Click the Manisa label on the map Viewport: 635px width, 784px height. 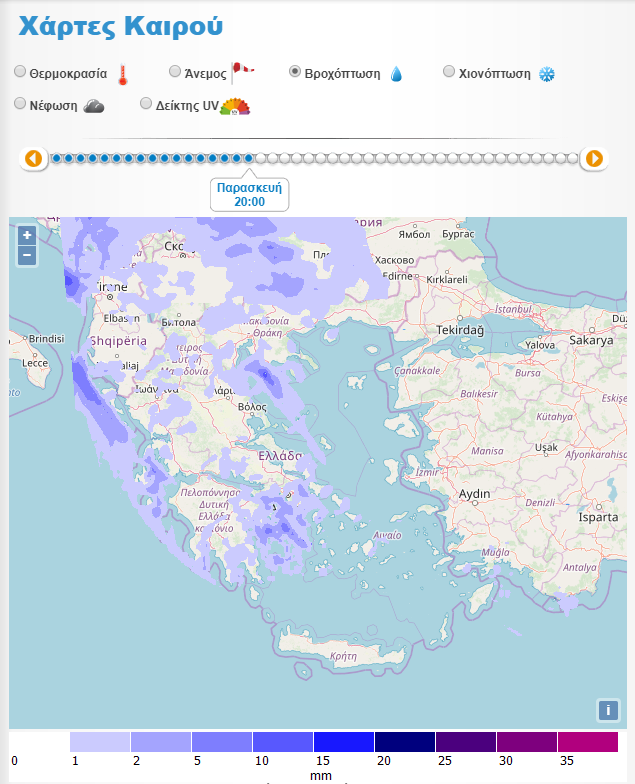tap(487, 451)
